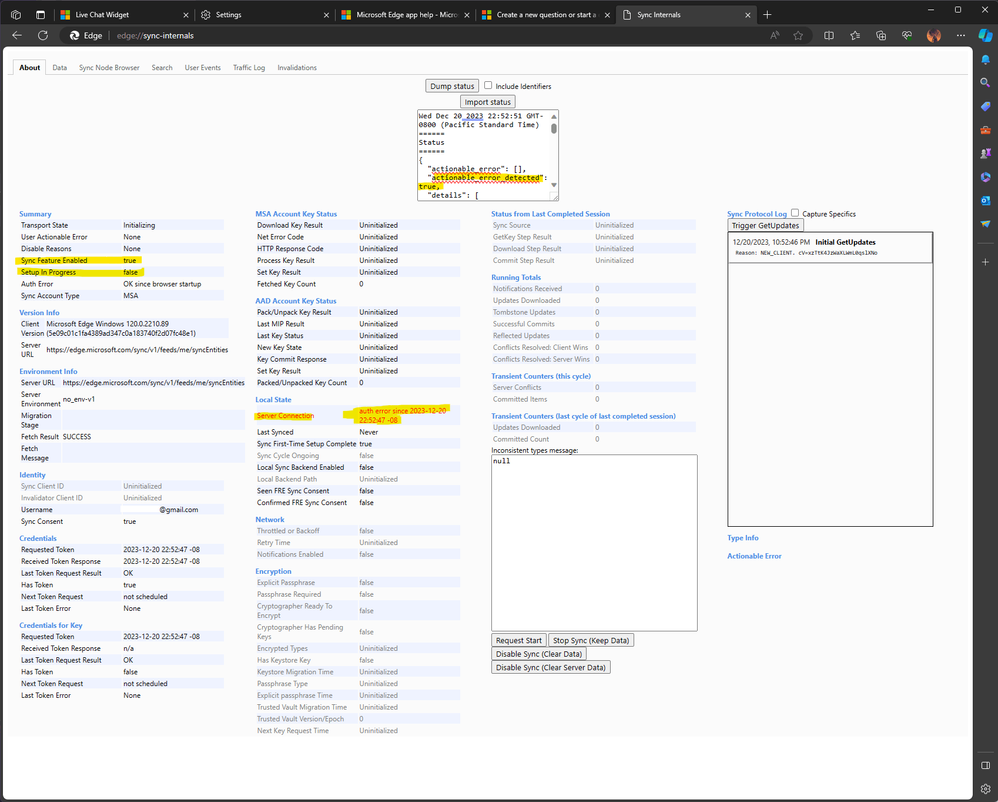This screenshot has height=802, width=998.
Task: Click the browser Refresh button
Action: point(43,35)
